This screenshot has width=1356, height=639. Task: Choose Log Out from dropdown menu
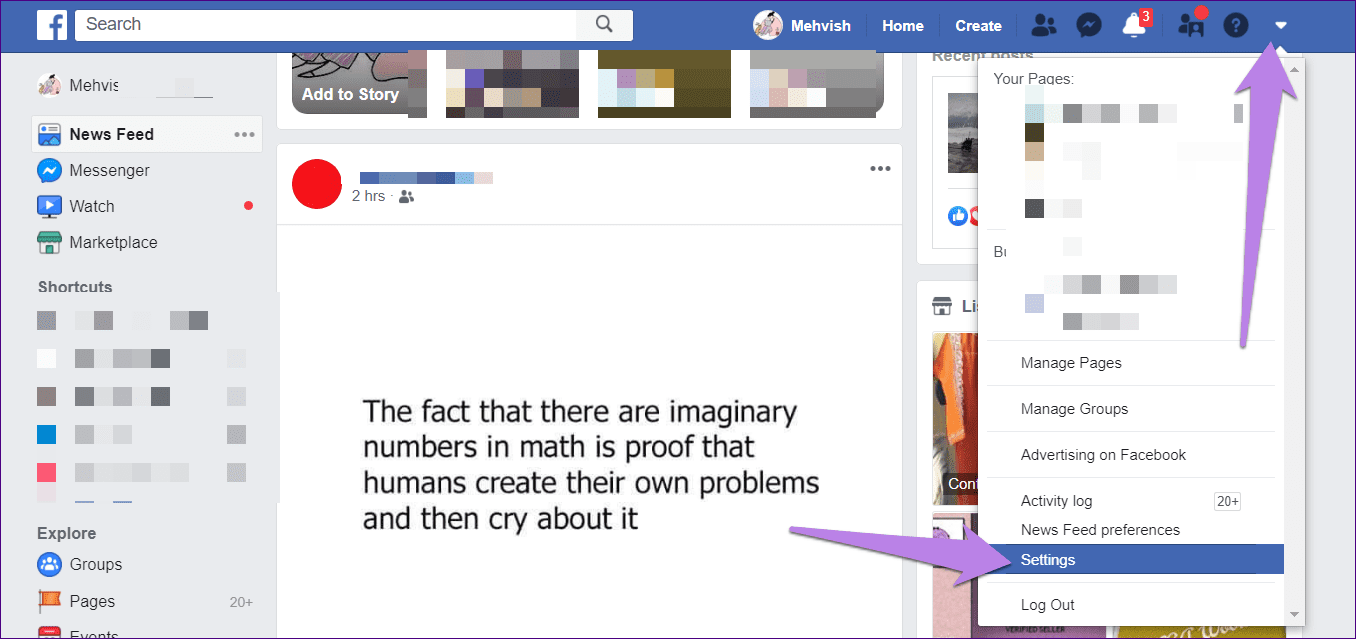(1048, 605)
